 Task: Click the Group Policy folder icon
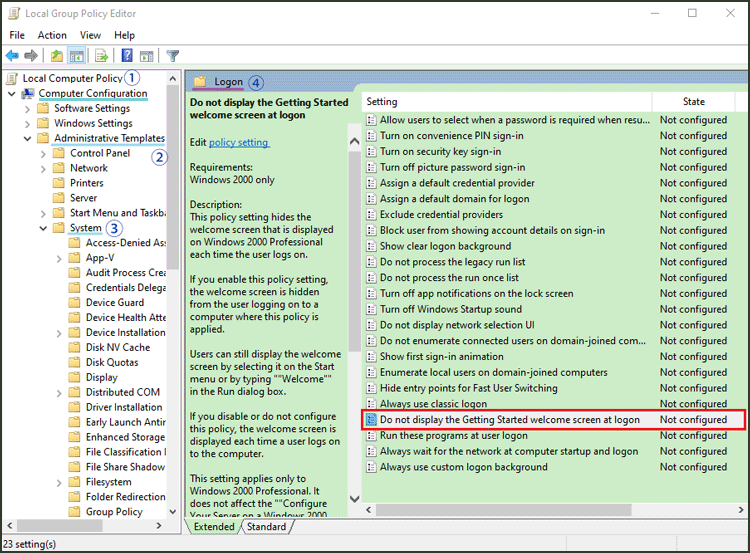pos(74,511)
